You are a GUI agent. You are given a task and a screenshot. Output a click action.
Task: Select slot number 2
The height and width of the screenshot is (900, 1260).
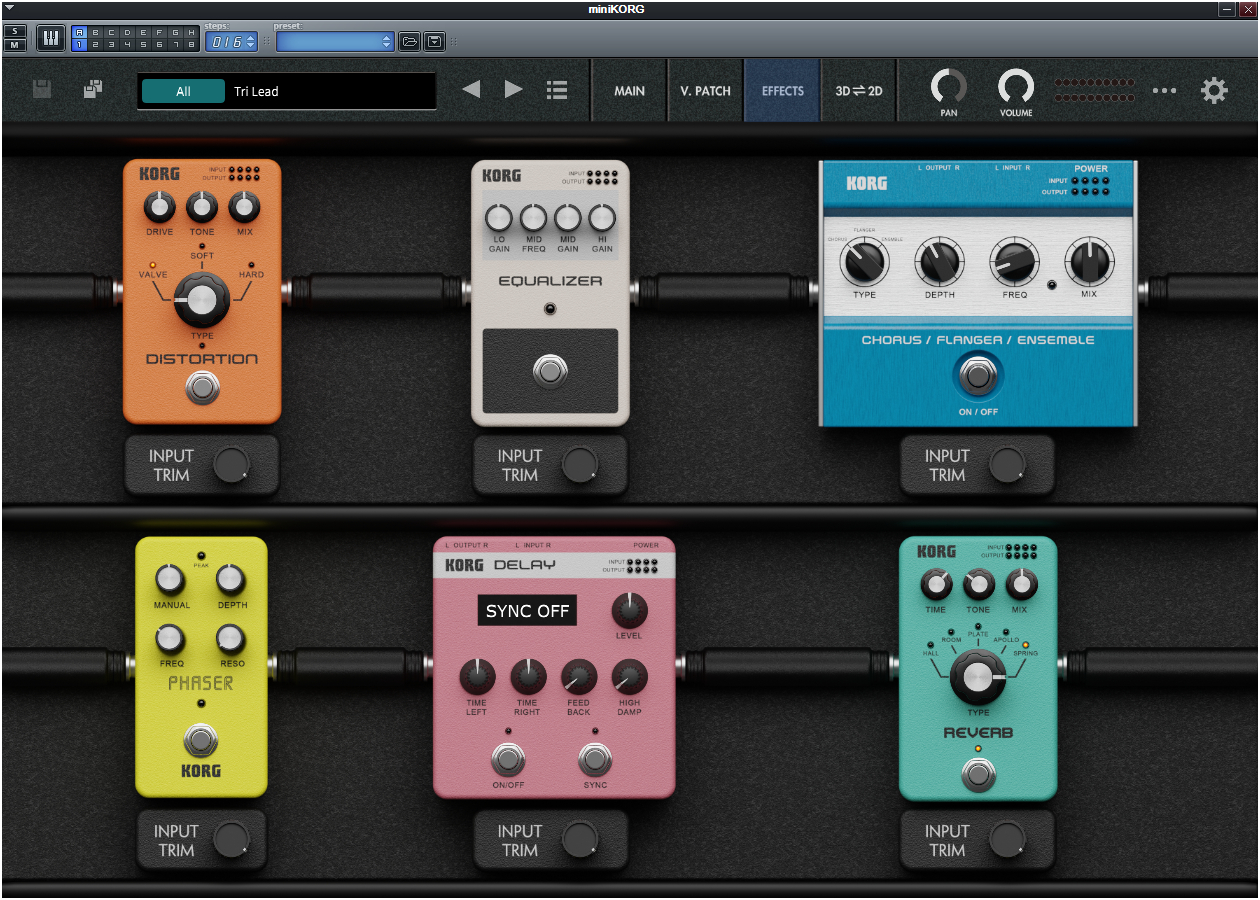coord(95,45)
